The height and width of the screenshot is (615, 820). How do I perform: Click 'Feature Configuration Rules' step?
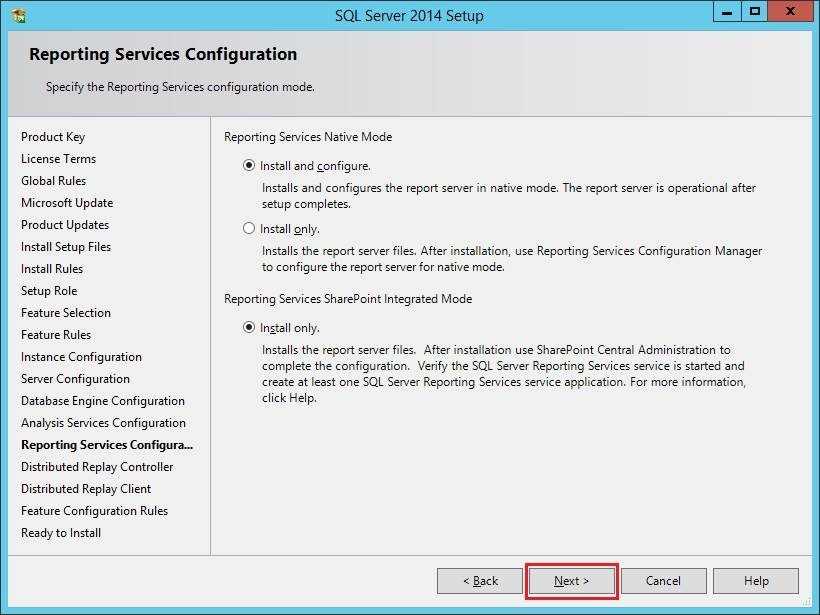point(95,511)
